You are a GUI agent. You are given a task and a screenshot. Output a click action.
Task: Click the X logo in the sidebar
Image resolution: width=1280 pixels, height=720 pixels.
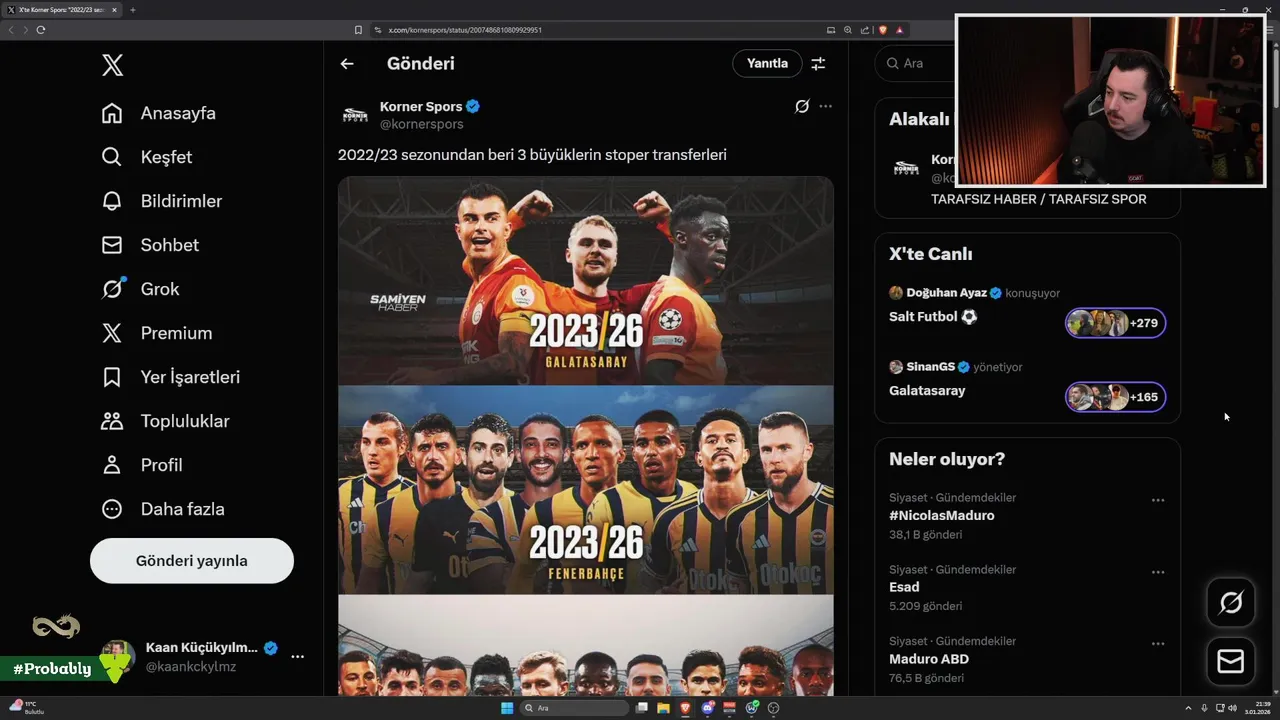coord(112,66)
